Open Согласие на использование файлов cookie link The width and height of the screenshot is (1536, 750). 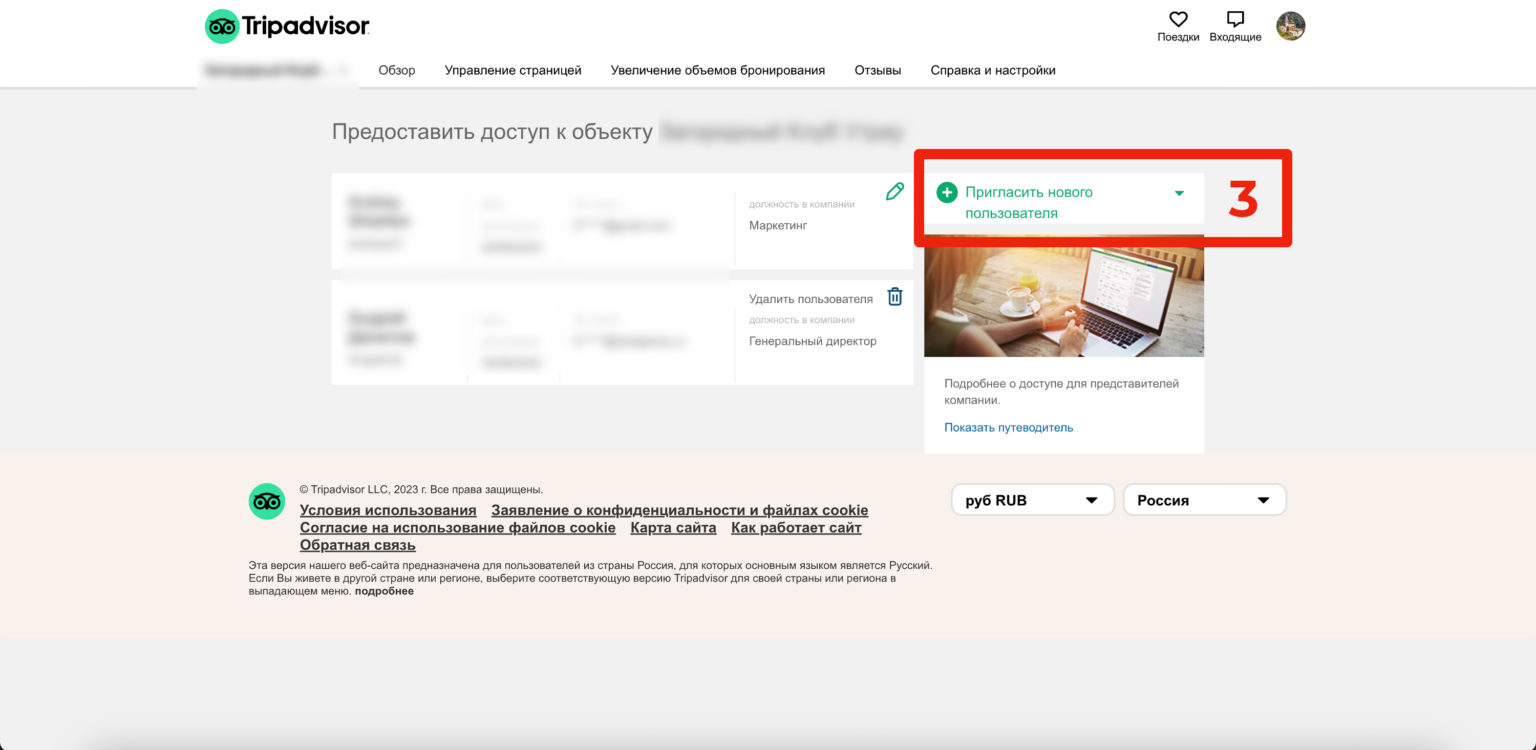pos(458,527)
